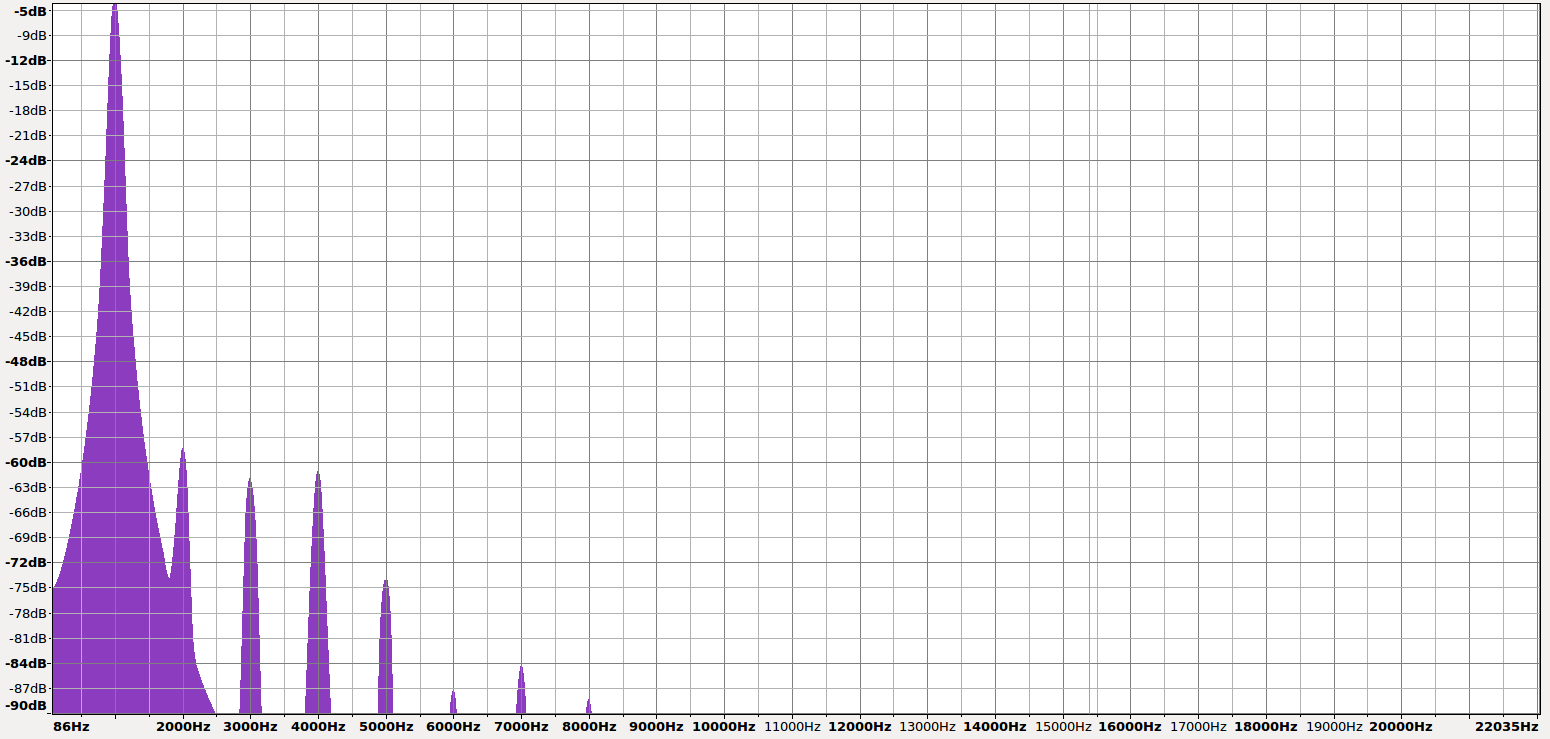
Task: Click the -90dB floor label
Action: pos(27,705)
